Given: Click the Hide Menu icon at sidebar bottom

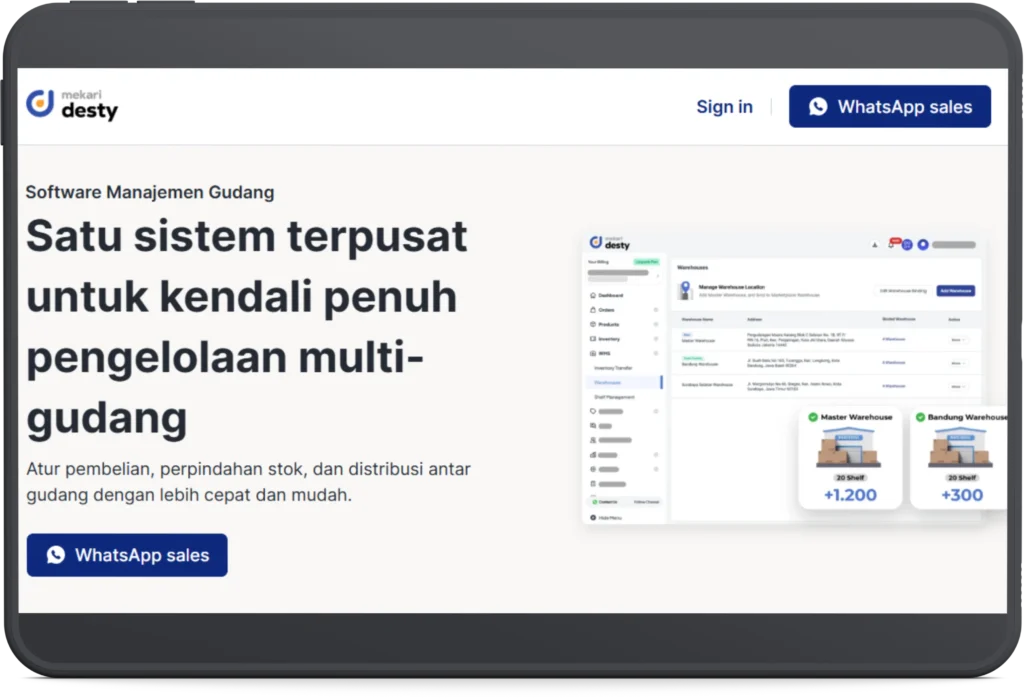Looking at the screenshot, I should pyautogui.click(x=593, y=517).
